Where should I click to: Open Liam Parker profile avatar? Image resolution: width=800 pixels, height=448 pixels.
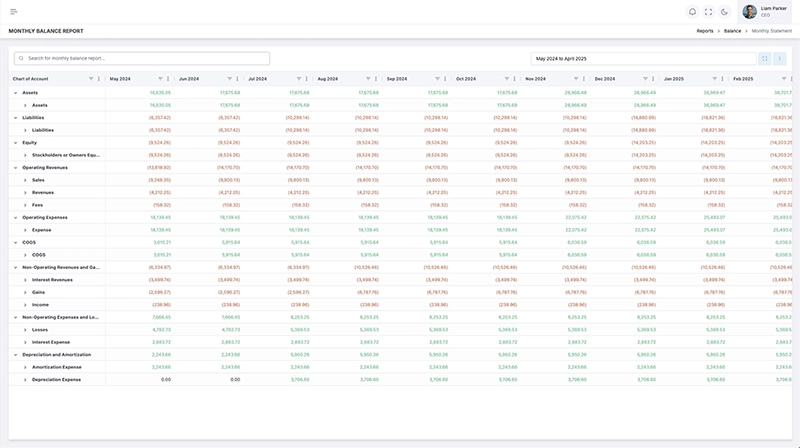749,12
